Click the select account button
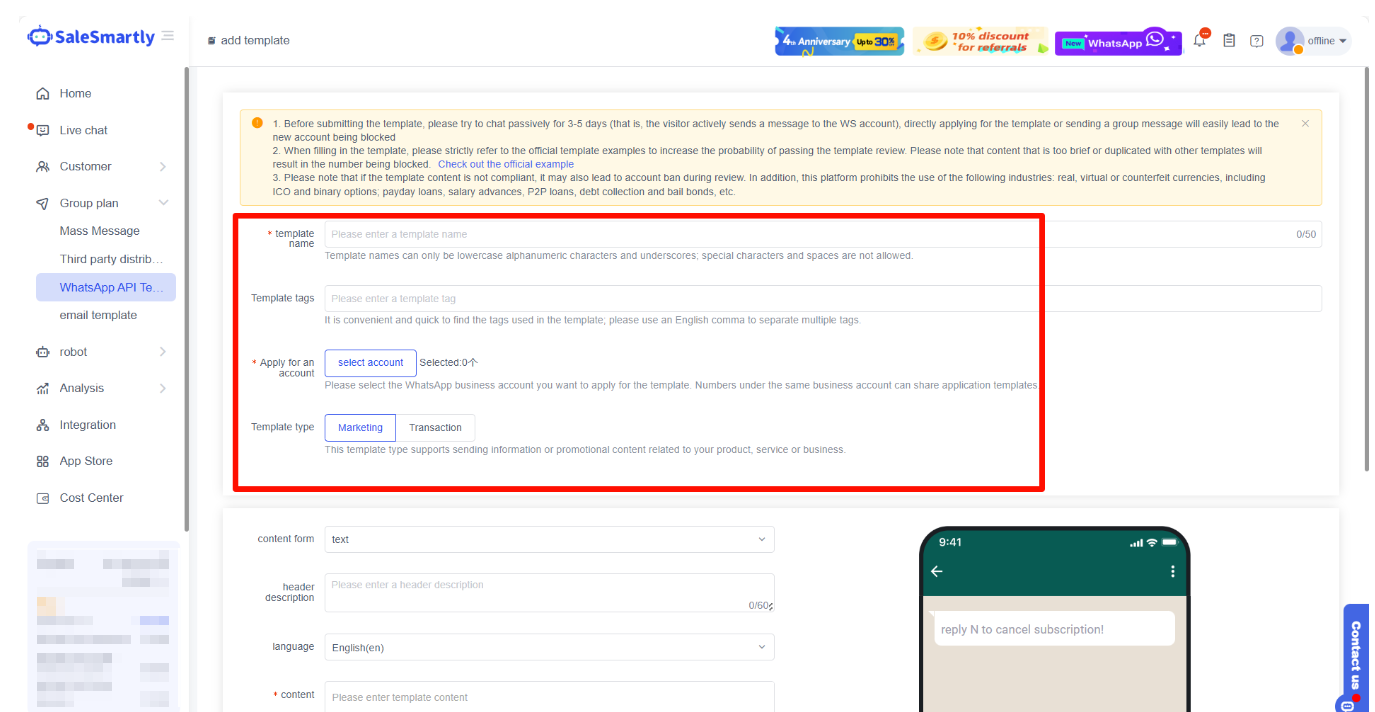Image resolution: width=1375 pixels, height=712 pixels. [370, 363]
